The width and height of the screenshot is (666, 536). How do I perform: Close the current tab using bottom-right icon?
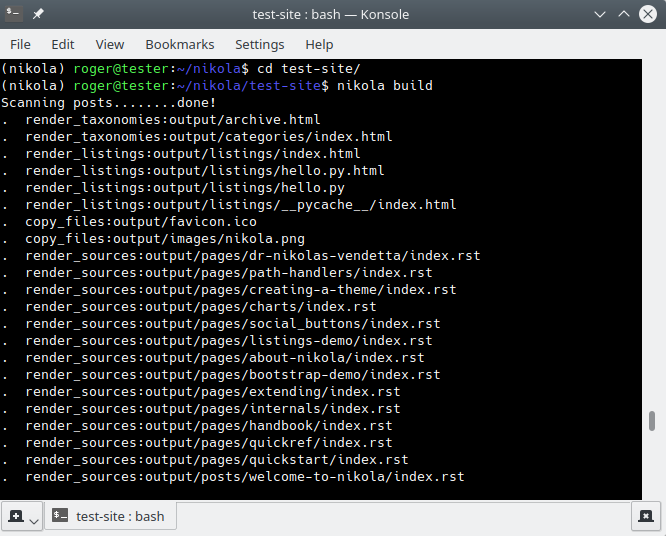click(645, 516)
